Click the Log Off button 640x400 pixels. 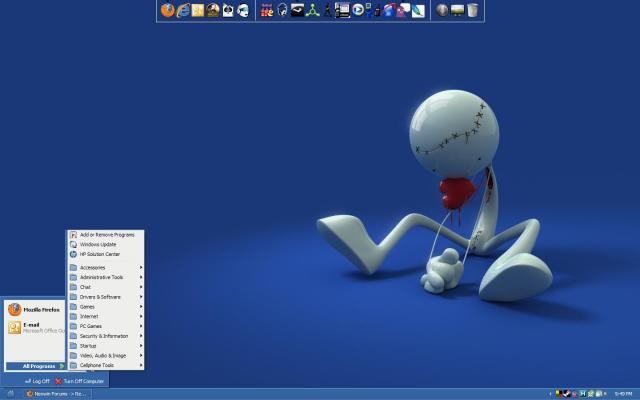(x=37, y=381)
